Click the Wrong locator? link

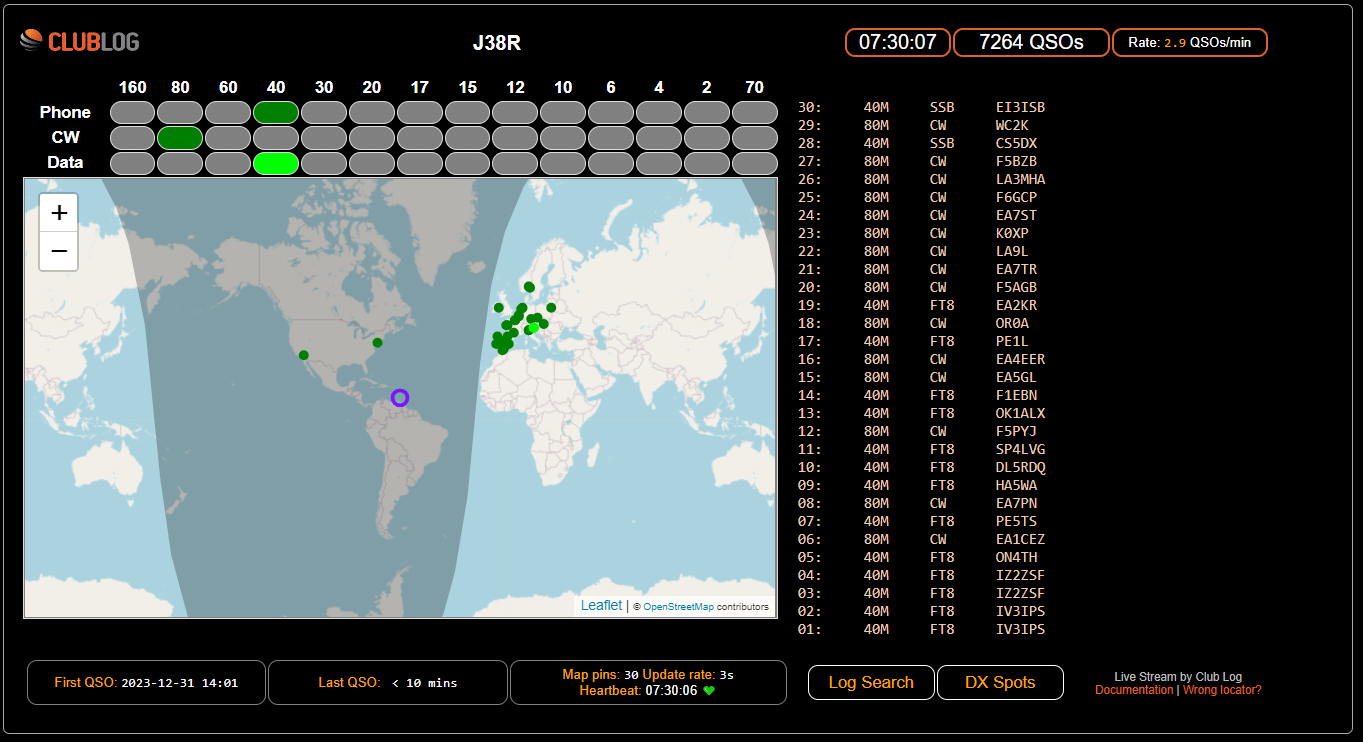(x=1222, y=690)
